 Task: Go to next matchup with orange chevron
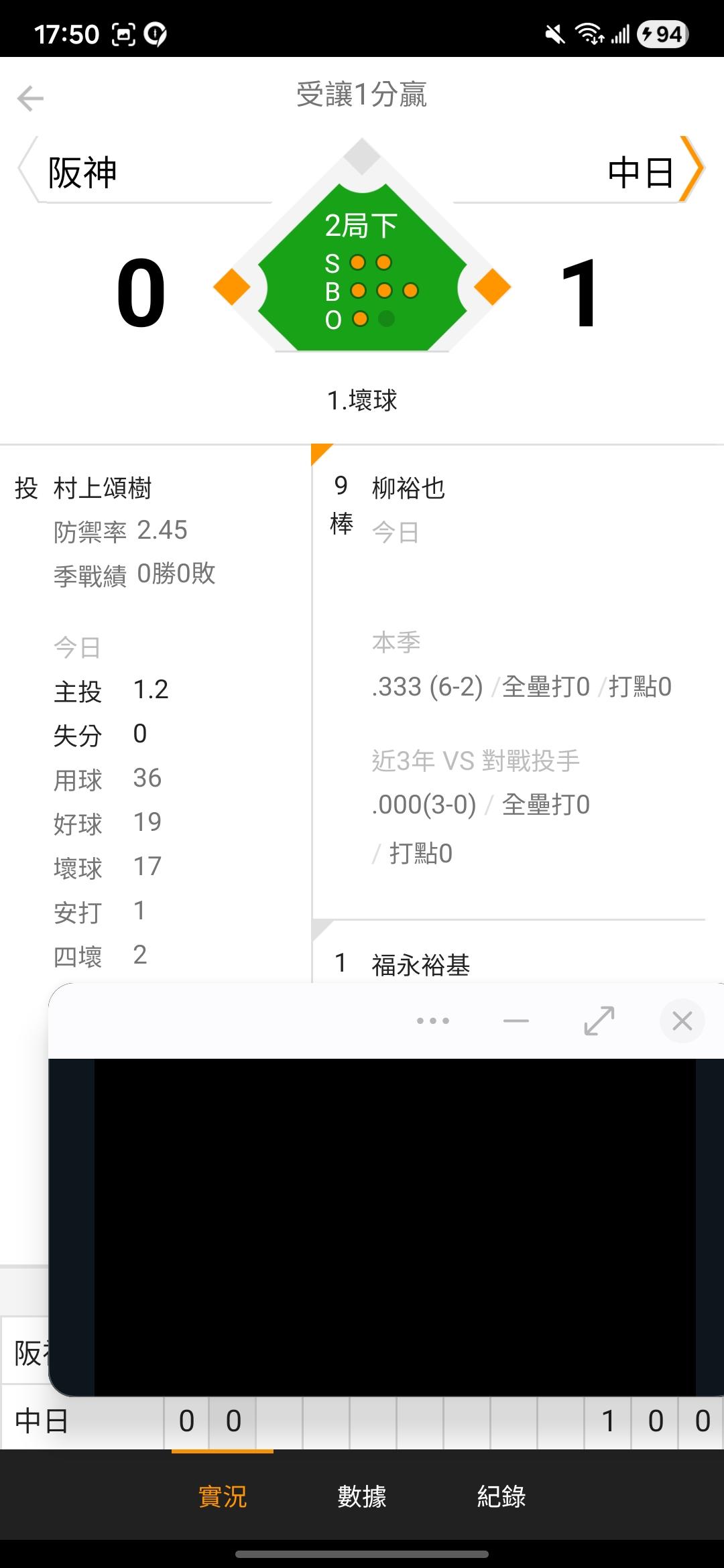coord(692,169)
